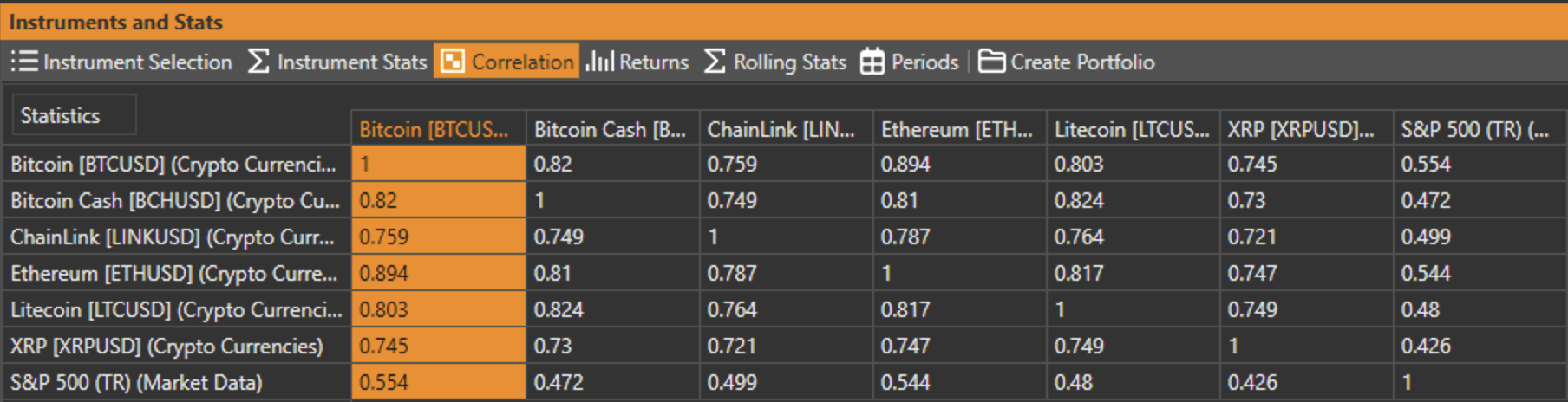The width and height of the screenshot is (1568, 402).
Task: Select the S&P 500 (TR) column header
Action: pyautogui.click(x=1476, y=129)
